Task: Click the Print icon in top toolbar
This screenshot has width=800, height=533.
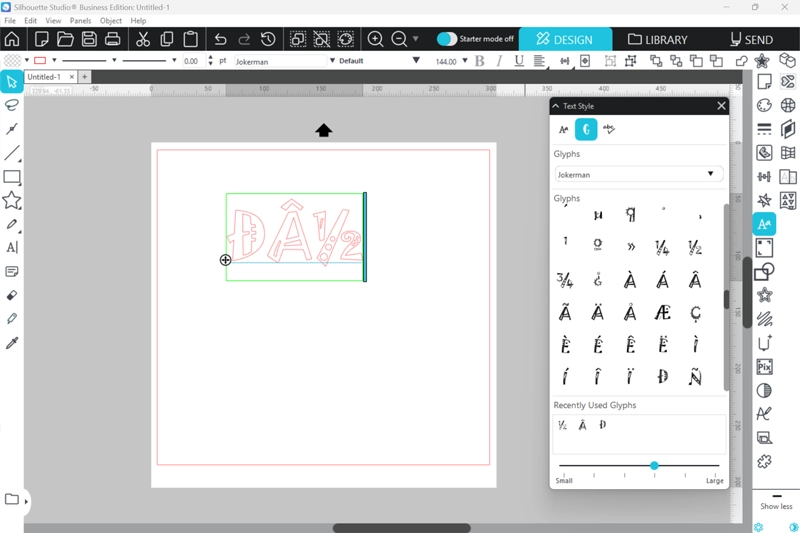Action: point(113,39)
